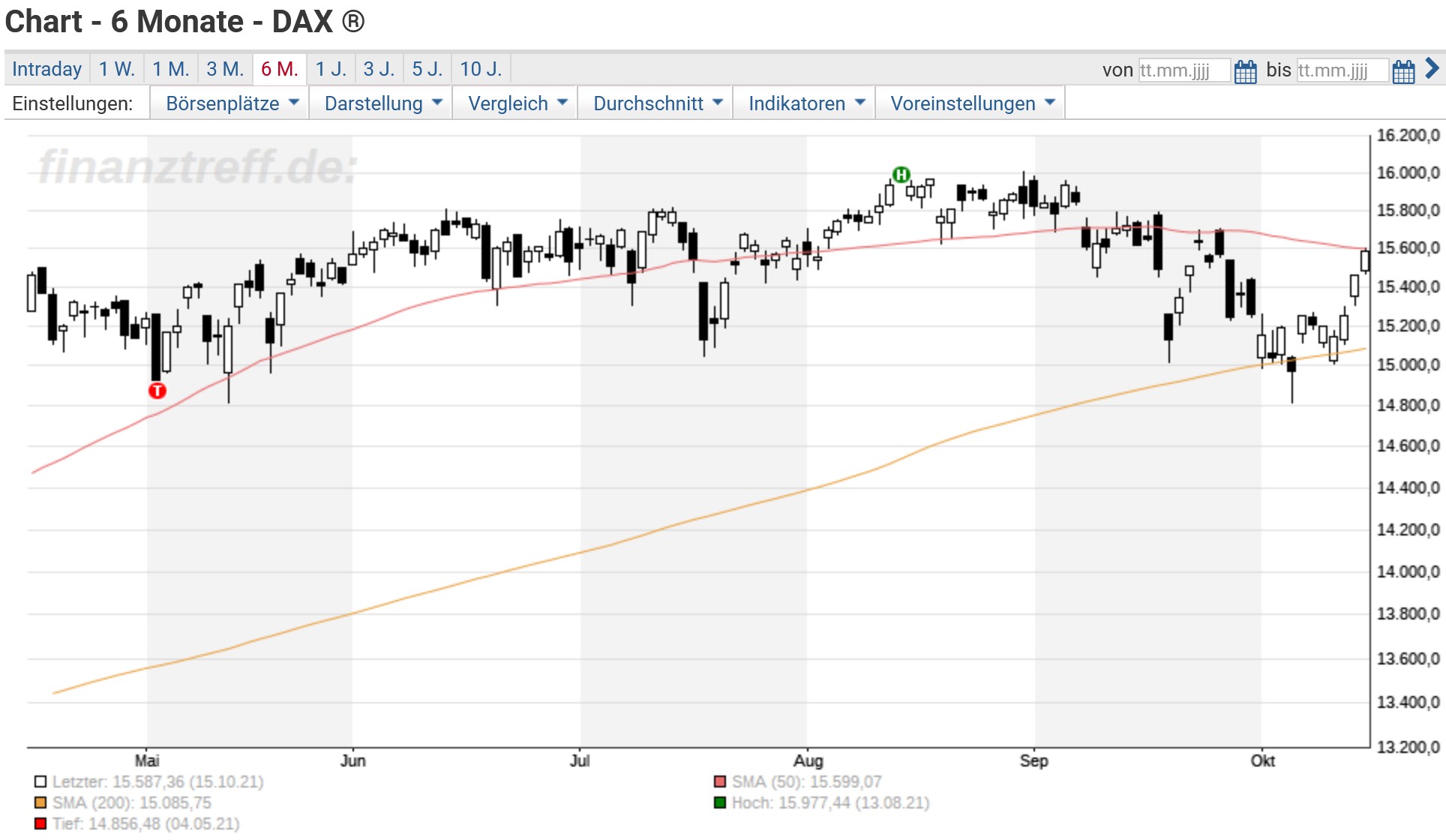Screen dimensions: 1446x840
Task: Click 'SMA (50): 15.599,07' legend text
Action: [807, 781]
